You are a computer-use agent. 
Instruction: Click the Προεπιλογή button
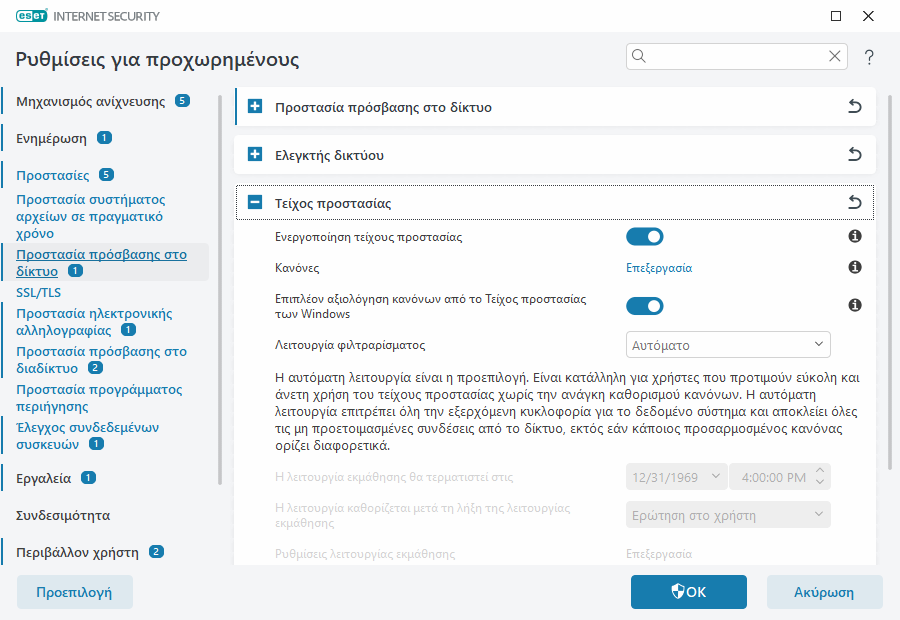click(74, 591)
